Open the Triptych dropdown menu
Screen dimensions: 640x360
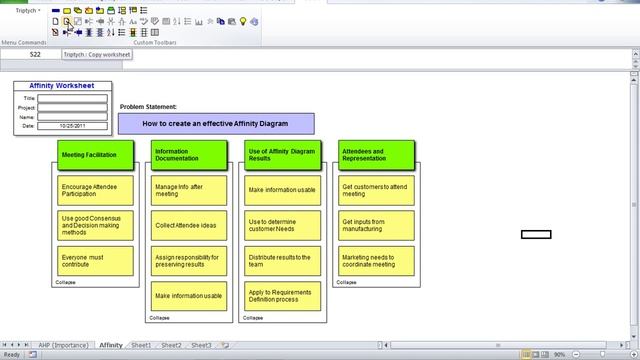[28, 11]
